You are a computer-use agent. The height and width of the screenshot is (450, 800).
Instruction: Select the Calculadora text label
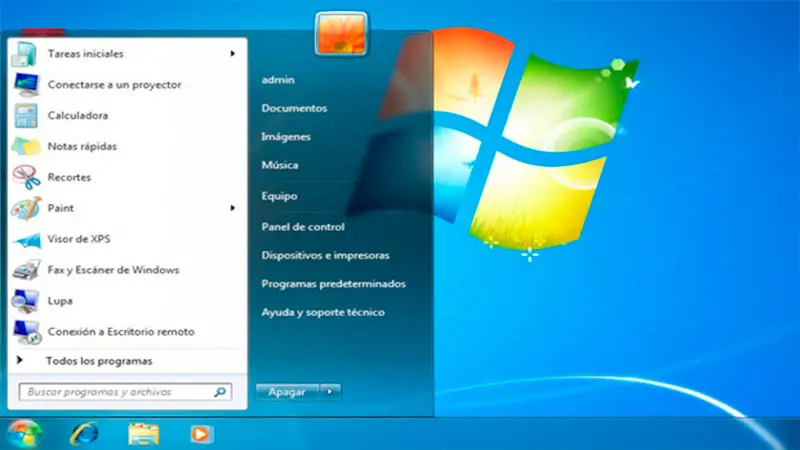click(78, 116)
